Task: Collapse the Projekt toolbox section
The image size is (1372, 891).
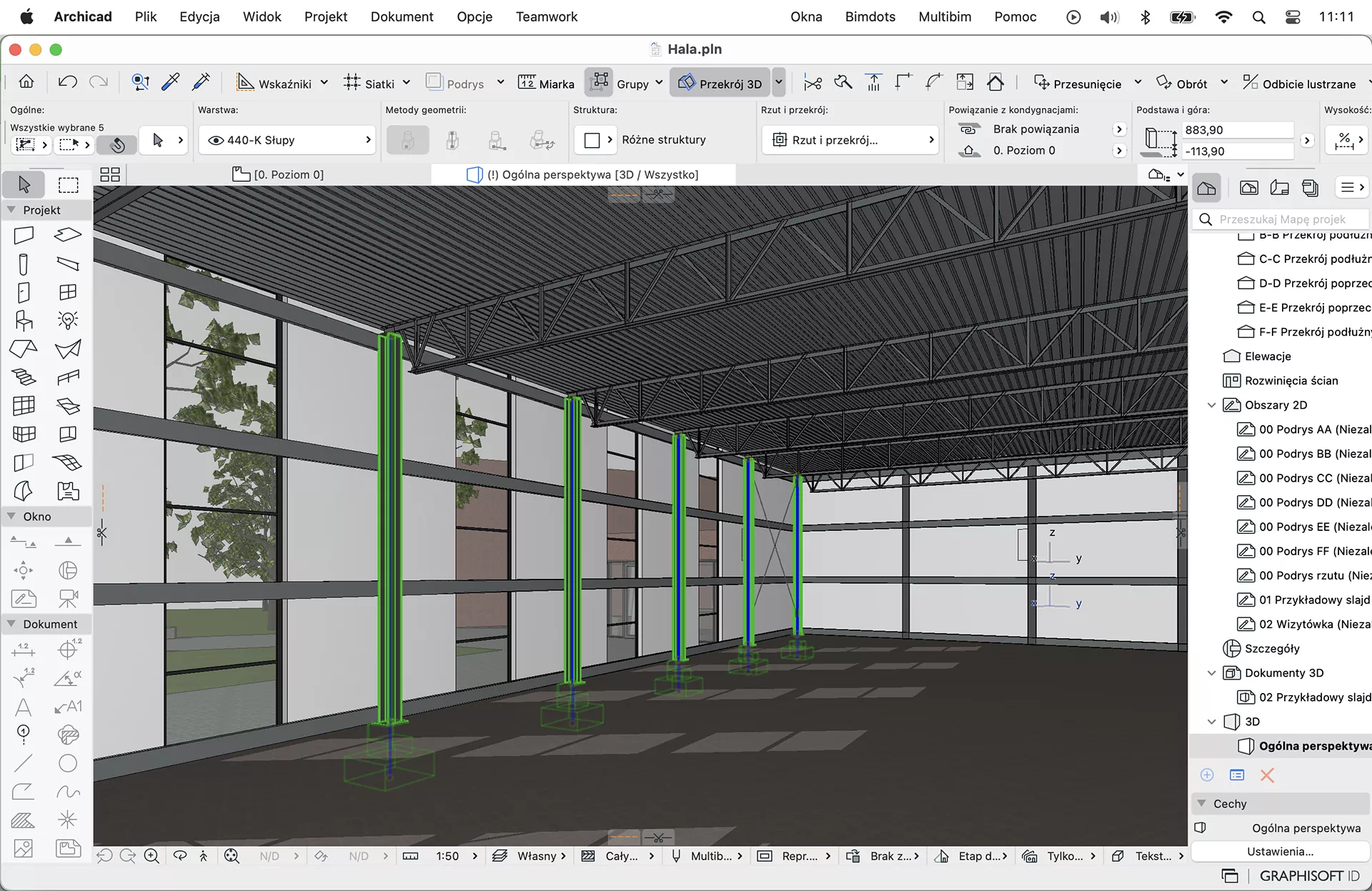Action: pos(11,209)
